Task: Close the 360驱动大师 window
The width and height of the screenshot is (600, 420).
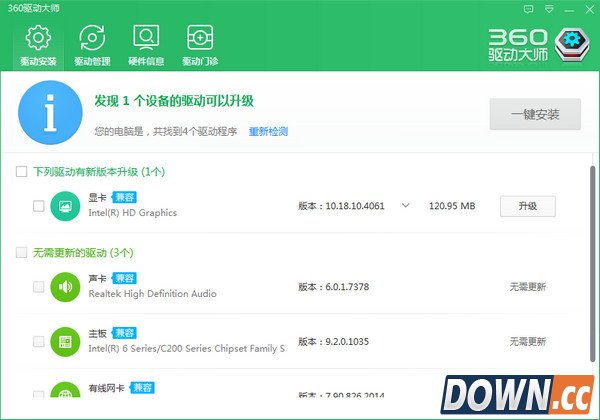Action: point(590,10)
